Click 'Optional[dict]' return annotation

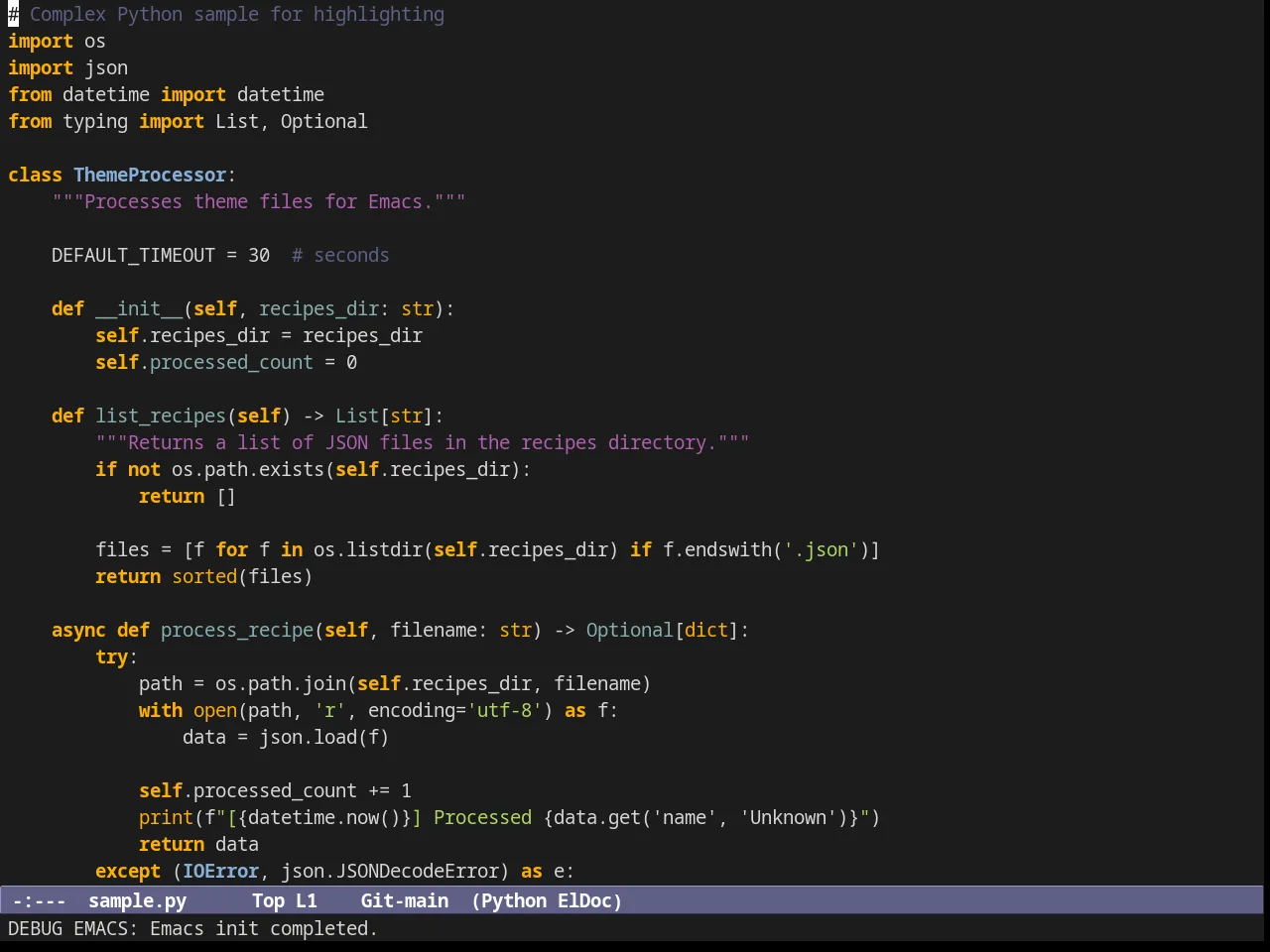tap(663, 630)
